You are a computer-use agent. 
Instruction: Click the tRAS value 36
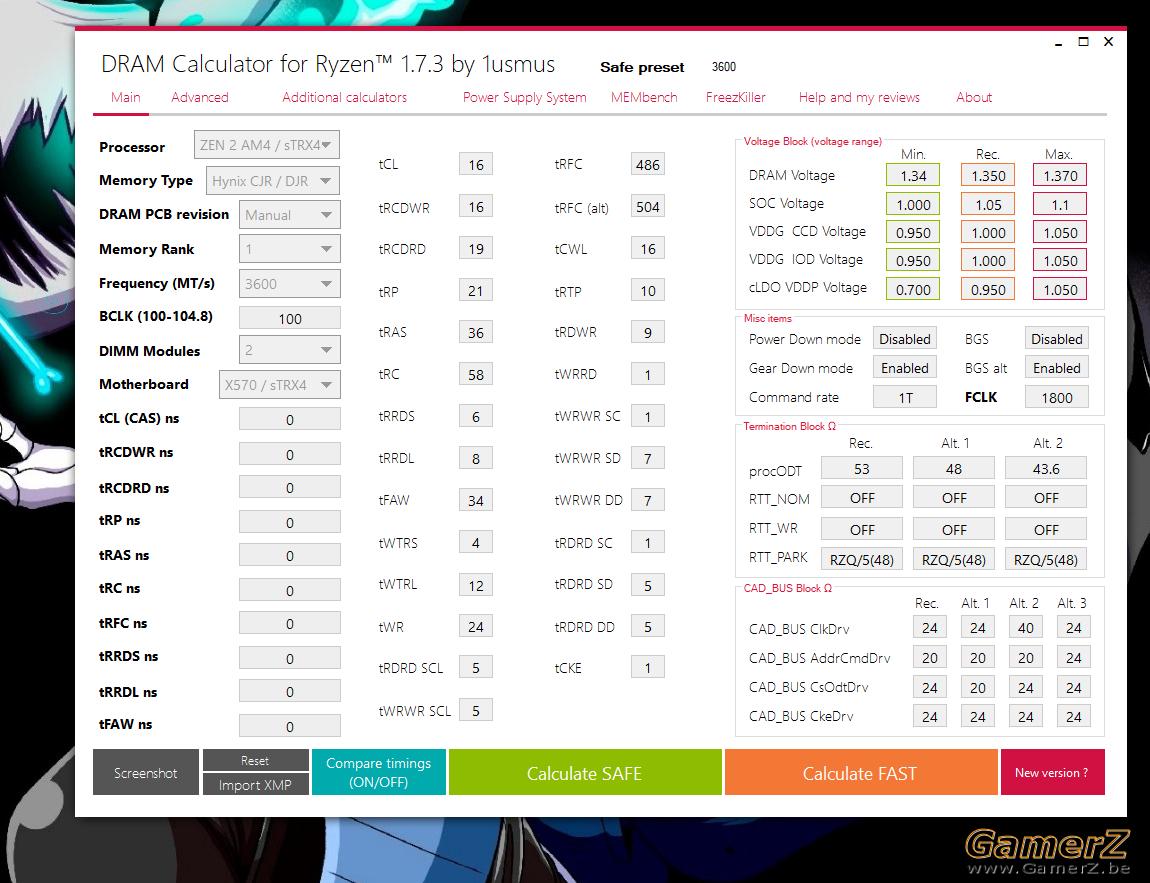476,332
